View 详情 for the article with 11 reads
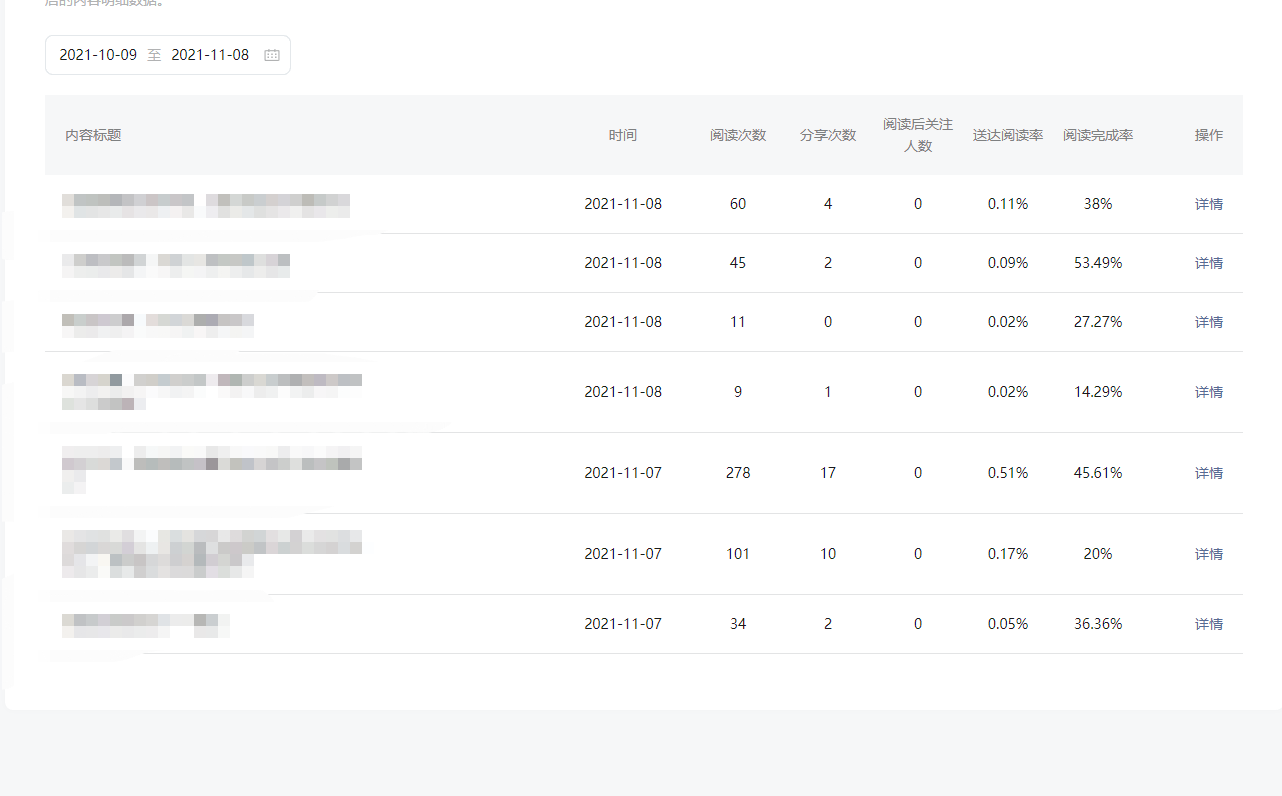The width and height of the screenshot is (1282, 796). pos(1208,322)
